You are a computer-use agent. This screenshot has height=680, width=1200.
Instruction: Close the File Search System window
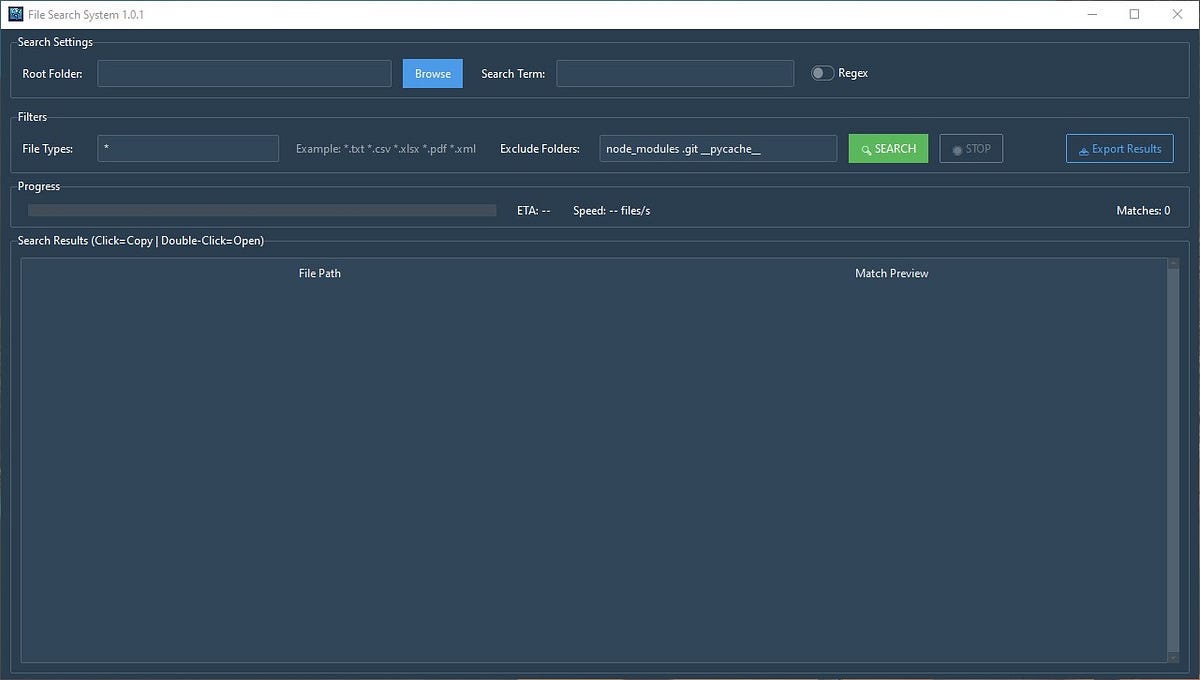click(x=1176, y=15)
